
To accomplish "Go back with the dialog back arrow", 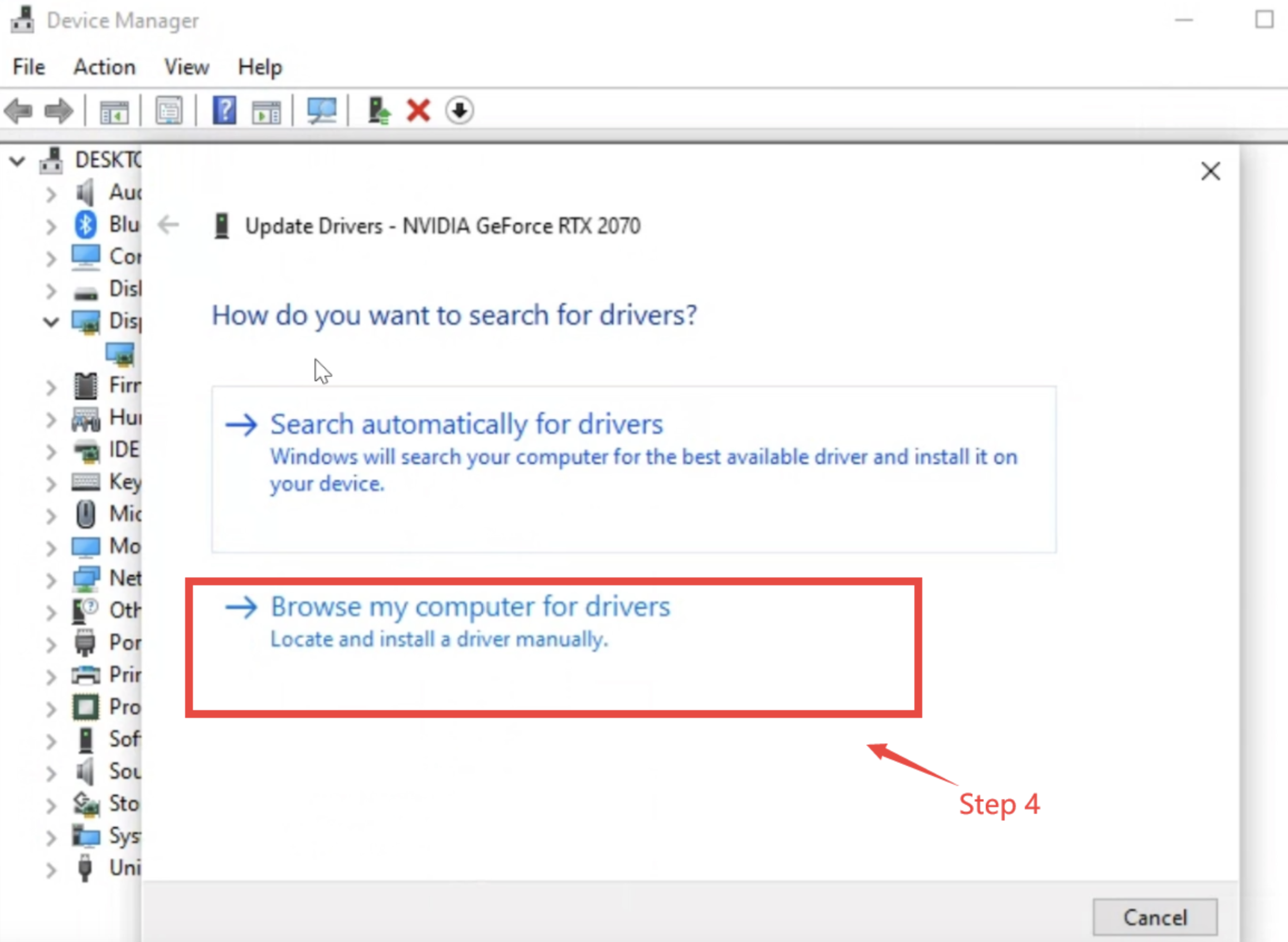I will pos(168,225).
